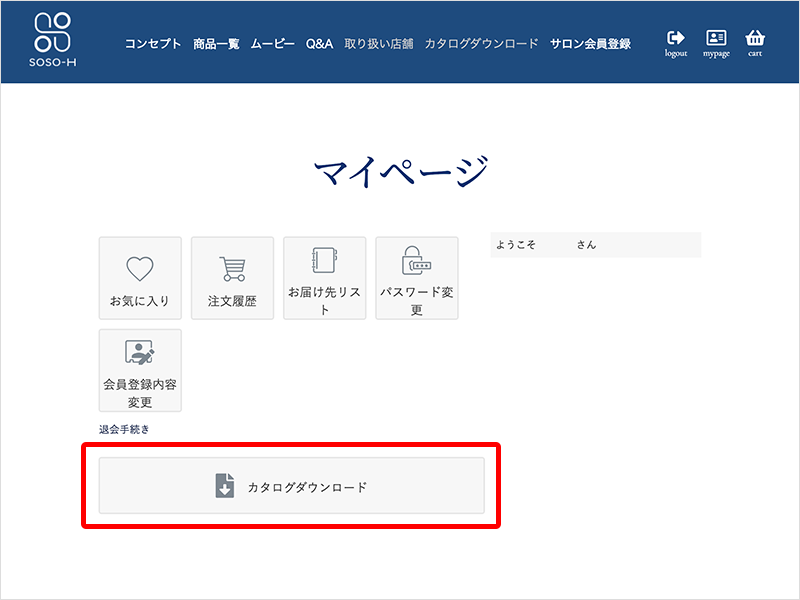Open the Q&A page from the menu
Image resolution: width=800 pixels, height=600 pixels.
coord(318,43)
